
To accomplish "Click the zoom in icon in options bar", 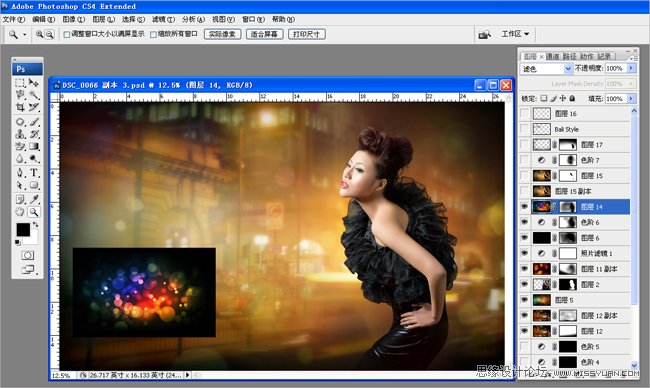I will [x=39, y=34].
